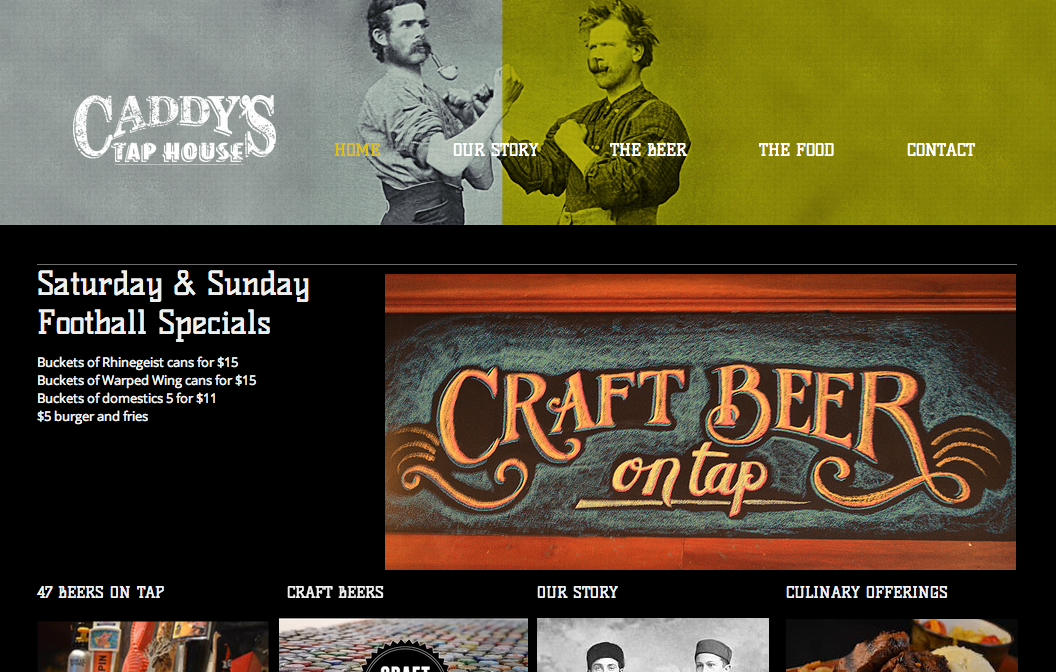1056x672 pixels.
Task: Click the CRAFT BEERS section heading
Action: (x=335, y=593)
